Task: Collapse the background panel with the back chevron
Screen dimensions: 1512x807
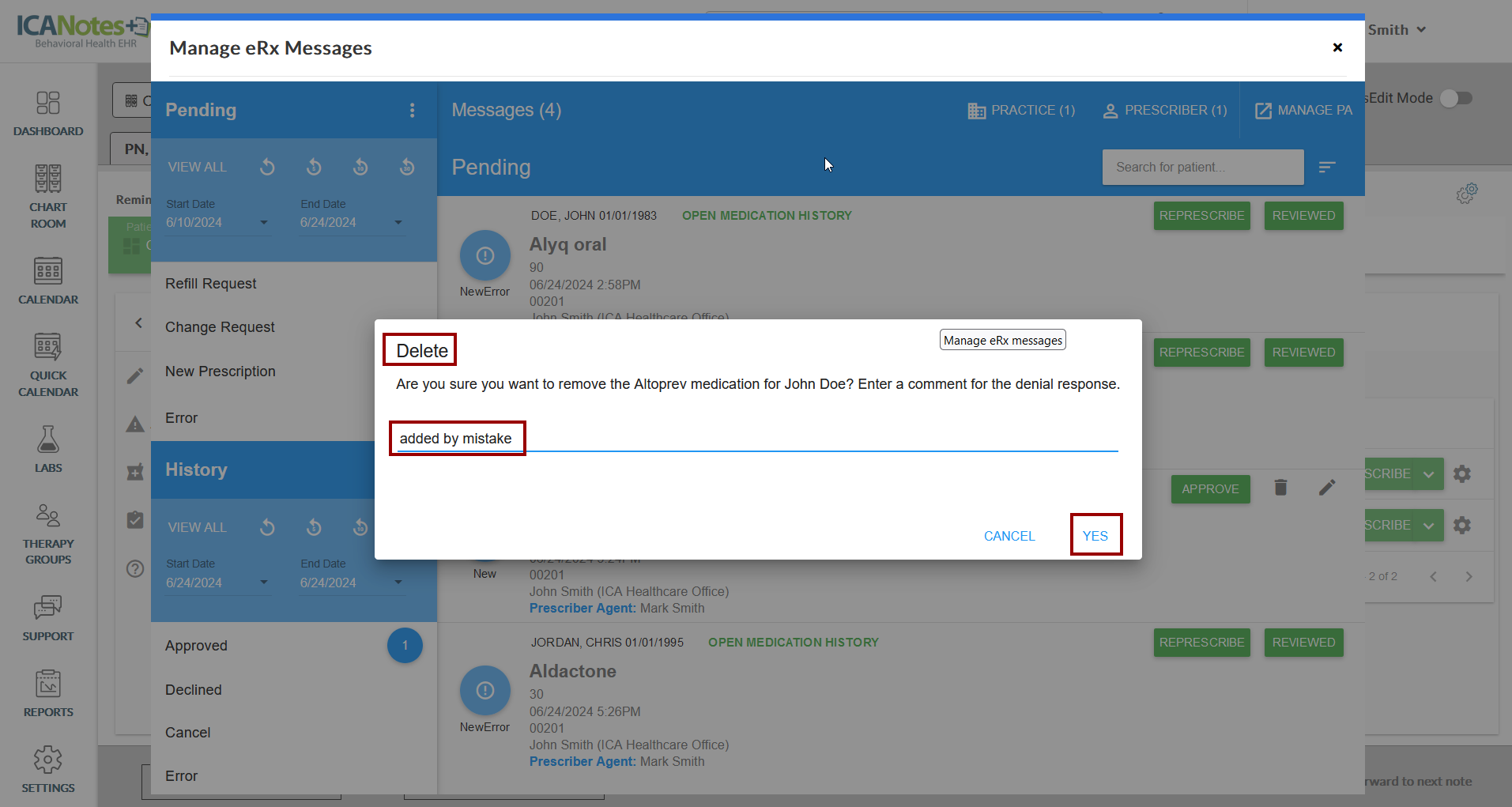Action: coord(139,322)
